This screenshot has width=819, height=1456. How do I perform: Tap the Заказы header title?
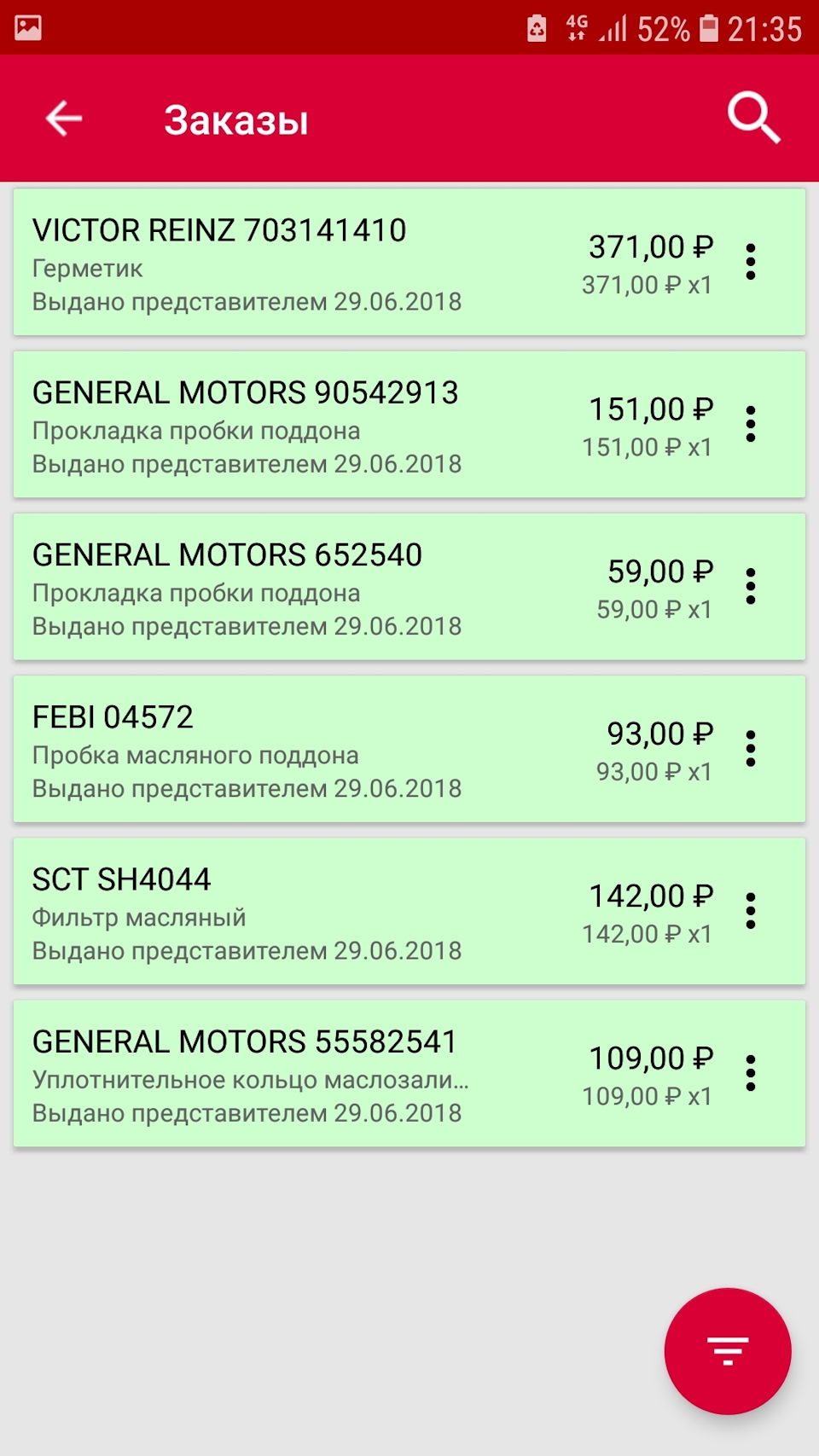click(236, 120)
